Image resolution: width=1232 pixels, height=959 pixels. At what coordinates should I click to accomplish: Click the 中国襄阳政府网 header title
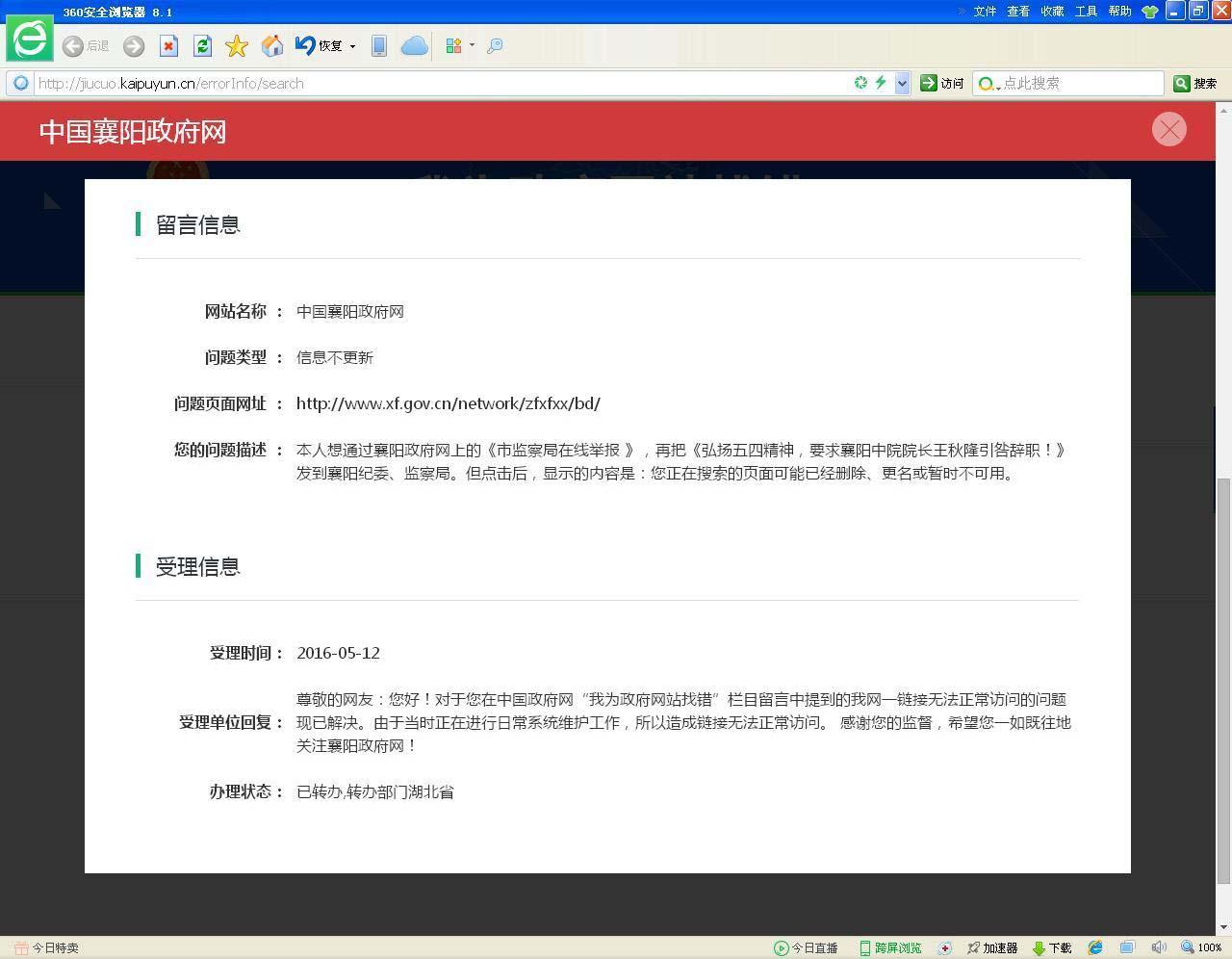133,132
